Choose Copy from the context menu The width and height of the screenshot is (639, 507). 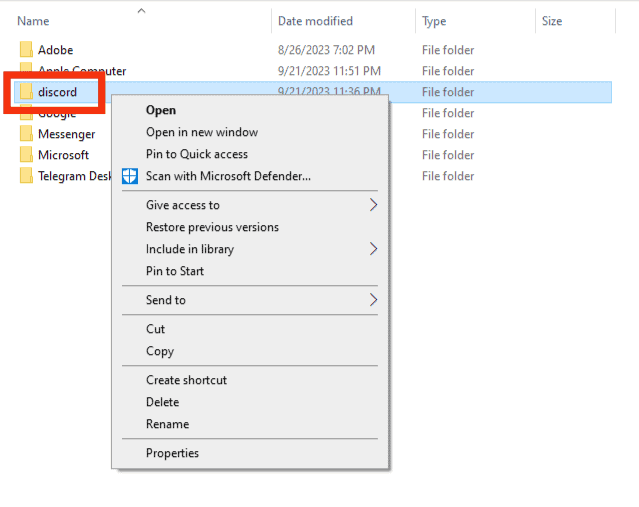click(160, 351)
